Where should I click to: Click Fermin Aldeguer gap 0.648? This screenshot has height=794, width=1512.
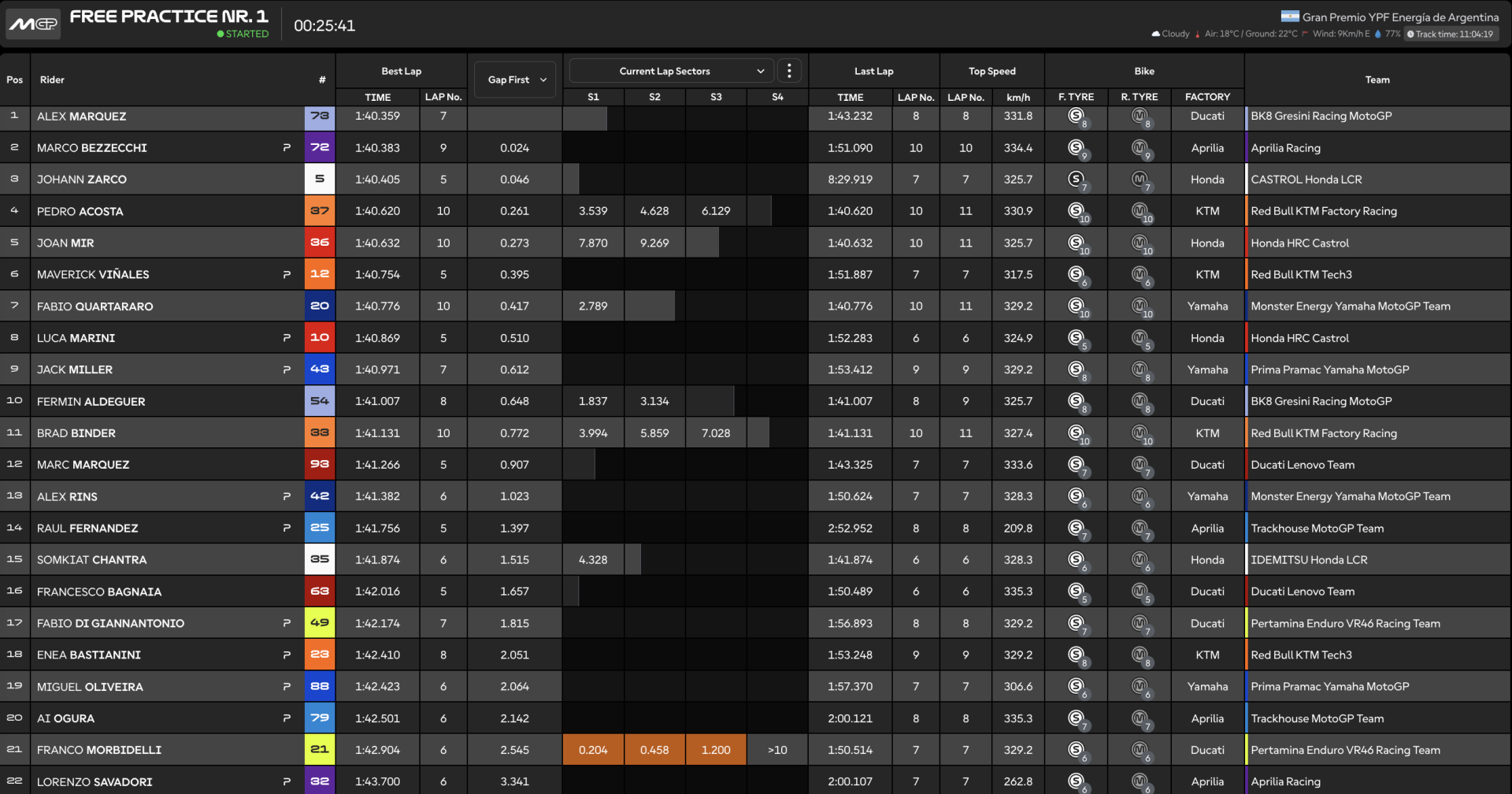514,402
